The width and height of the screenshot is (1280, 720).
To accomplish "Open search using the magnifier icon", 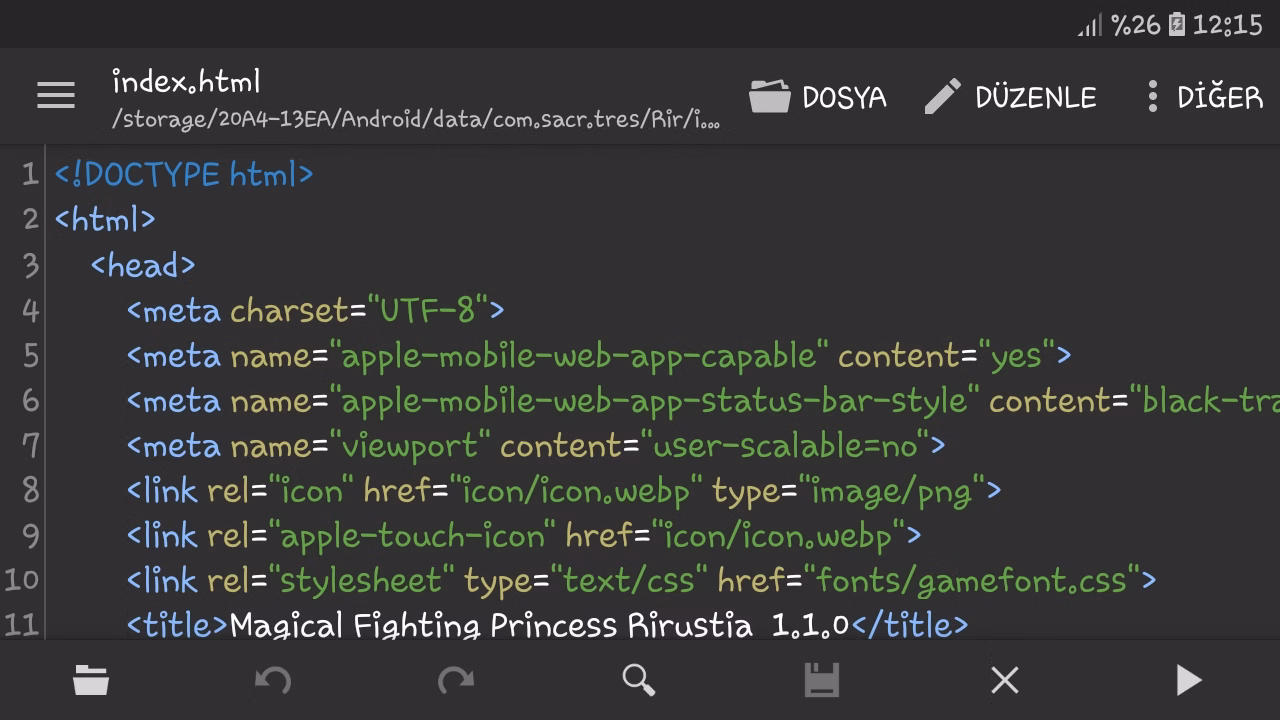I will 638,679.
